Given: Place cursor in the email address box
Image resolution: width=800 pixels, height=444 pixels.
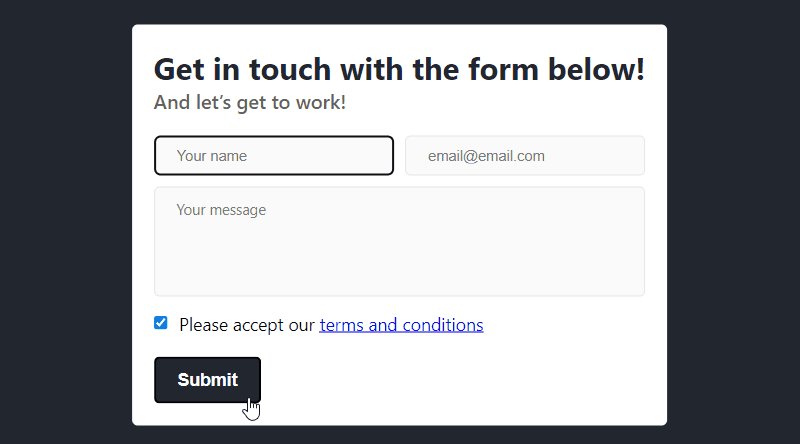Looking at the screenshot, I should [x=524, y=156].
